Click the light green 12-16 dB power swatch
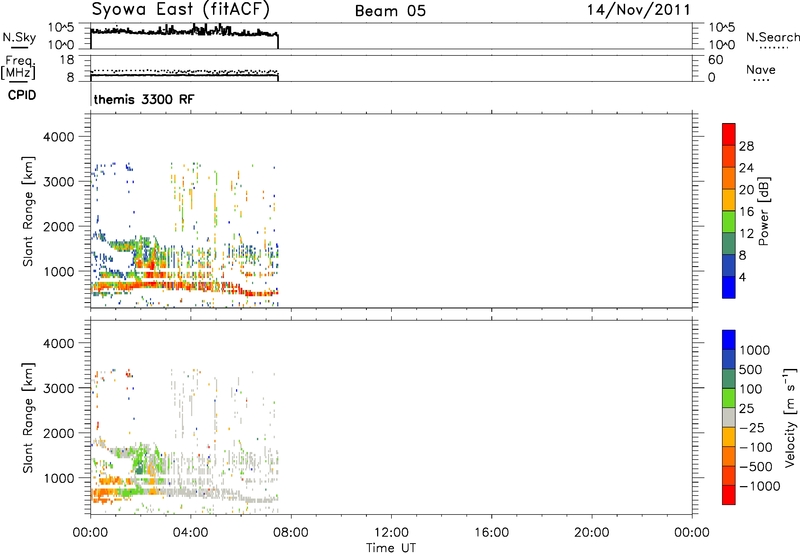The width and height of the screenshot is (800, 554). pyautogui.click(x=729, y=221)
